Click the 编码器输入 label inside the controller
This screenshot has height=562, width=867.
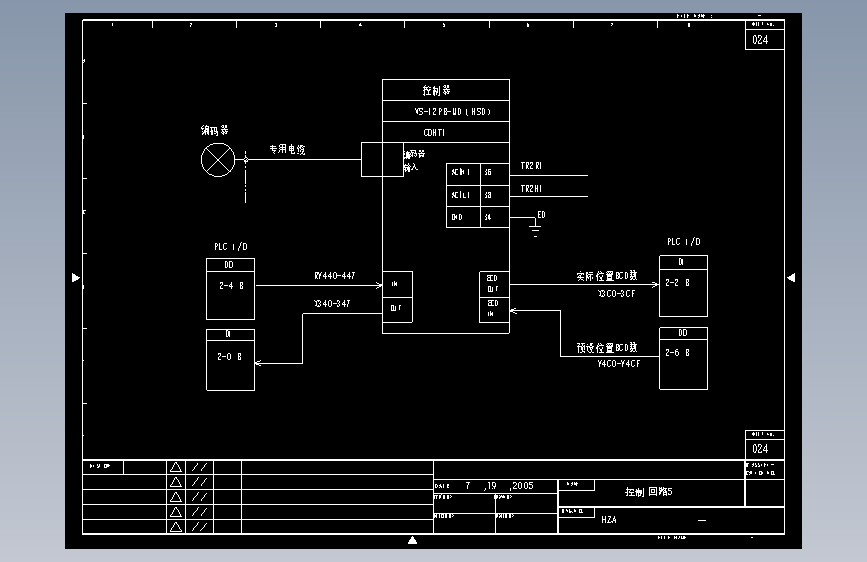[x=414, y=160]
